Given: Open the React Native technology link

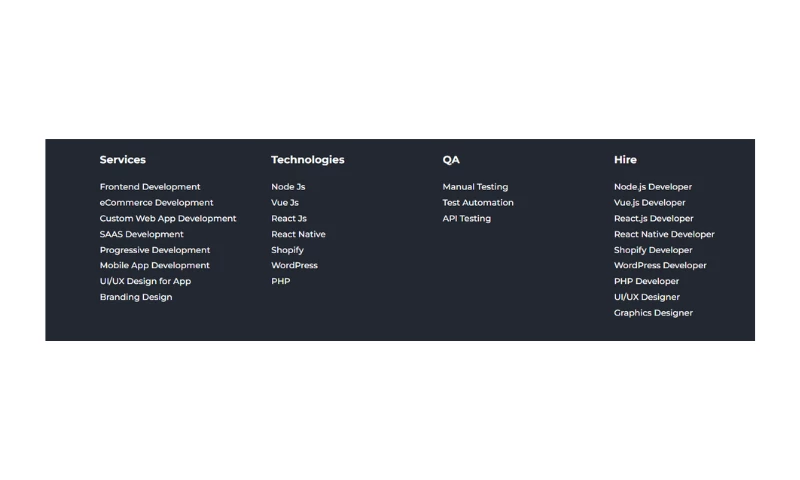Looking at the screenshot, I should click(x=298, y=234).
